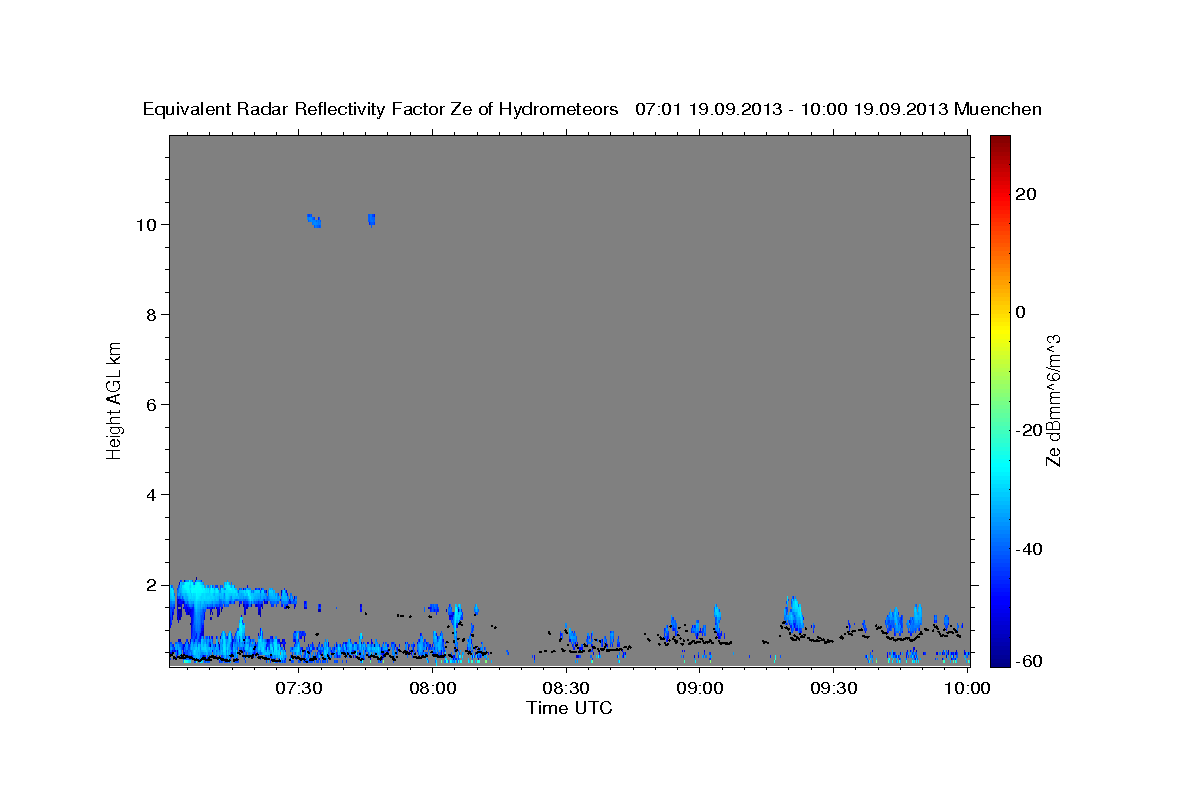The width and height of the screenshot is (1200, 800).
Task: Click the height tick label 6
Action: 151,405
